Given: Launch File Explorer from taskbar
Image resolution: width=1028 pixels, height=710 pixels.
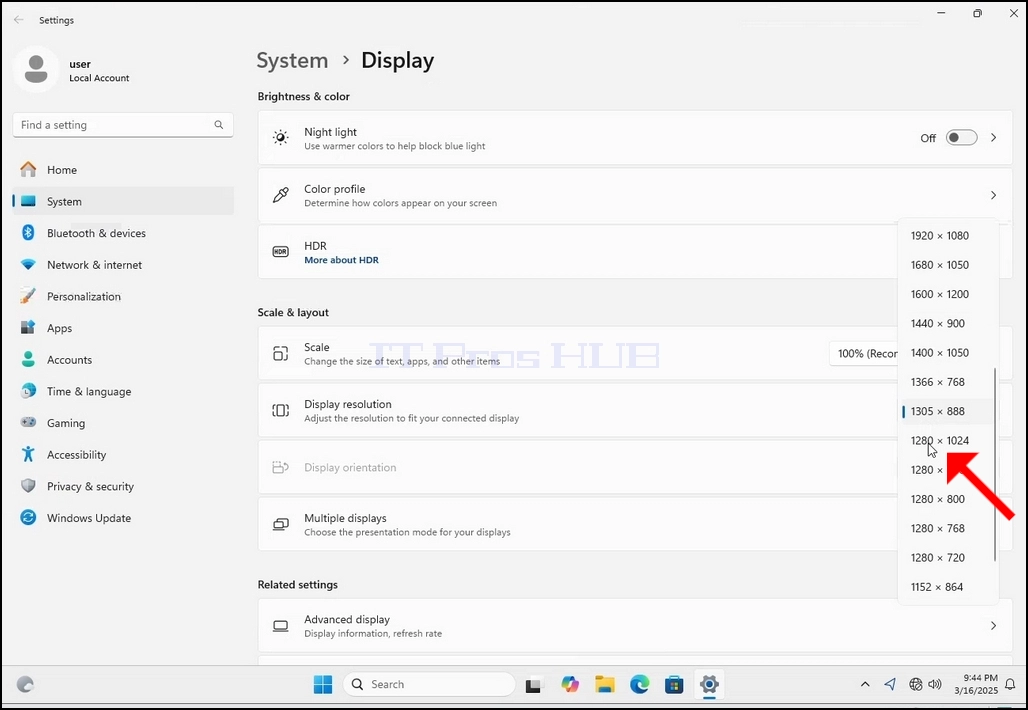Looking at the screenshot, I should [604, 684].
